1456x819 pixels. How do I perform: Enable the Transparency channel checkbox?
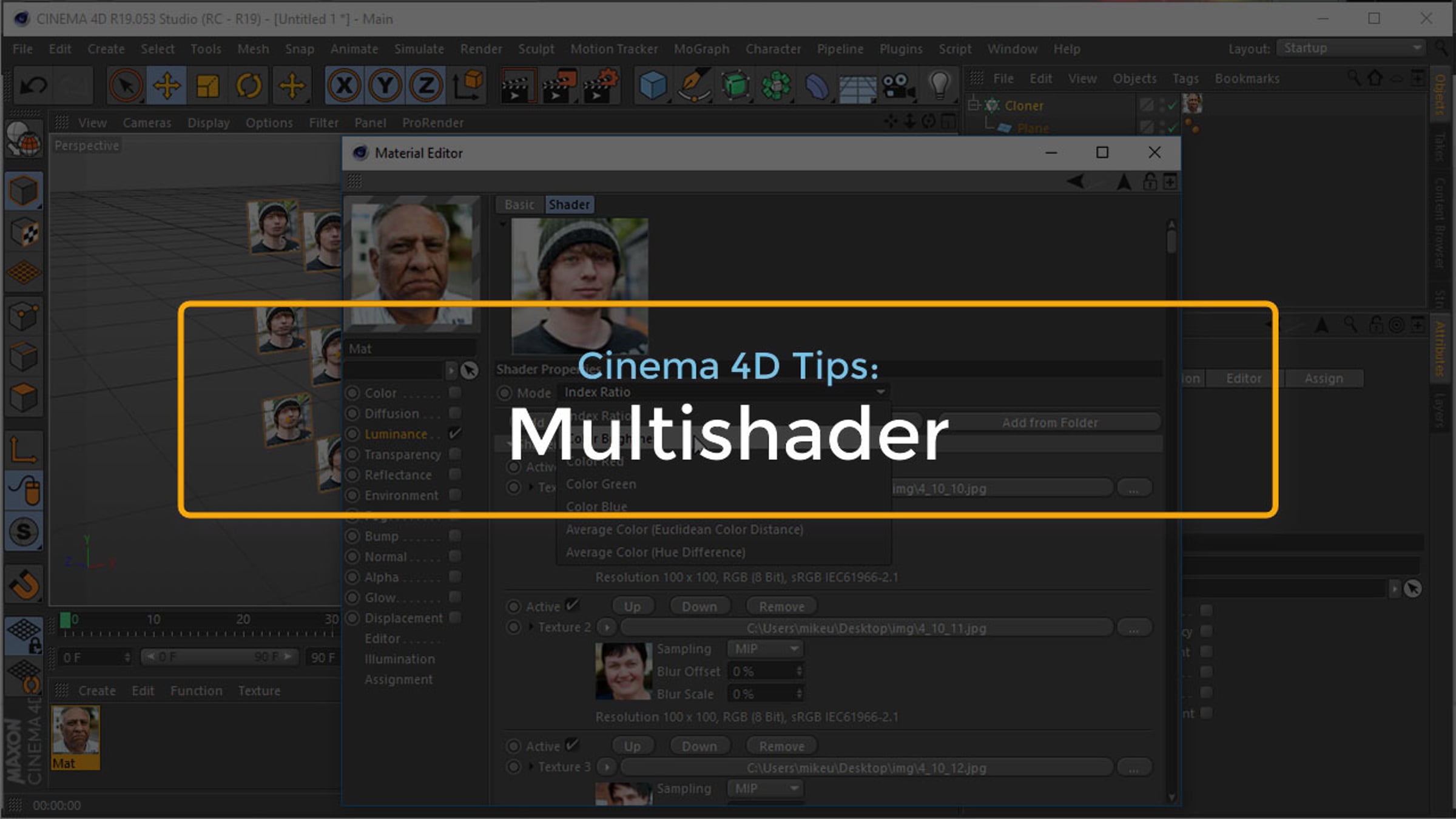point(455,454)
